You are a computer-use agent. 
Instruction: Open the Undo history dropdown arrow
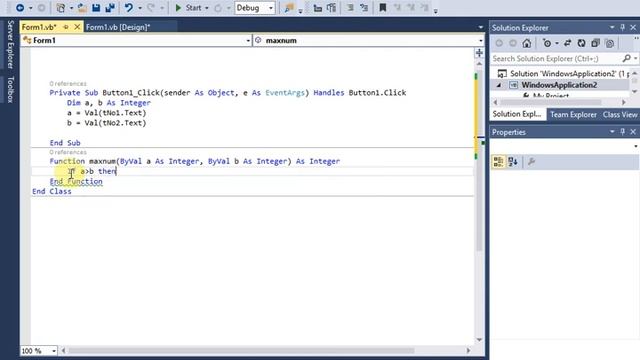[x=140, y=8]
